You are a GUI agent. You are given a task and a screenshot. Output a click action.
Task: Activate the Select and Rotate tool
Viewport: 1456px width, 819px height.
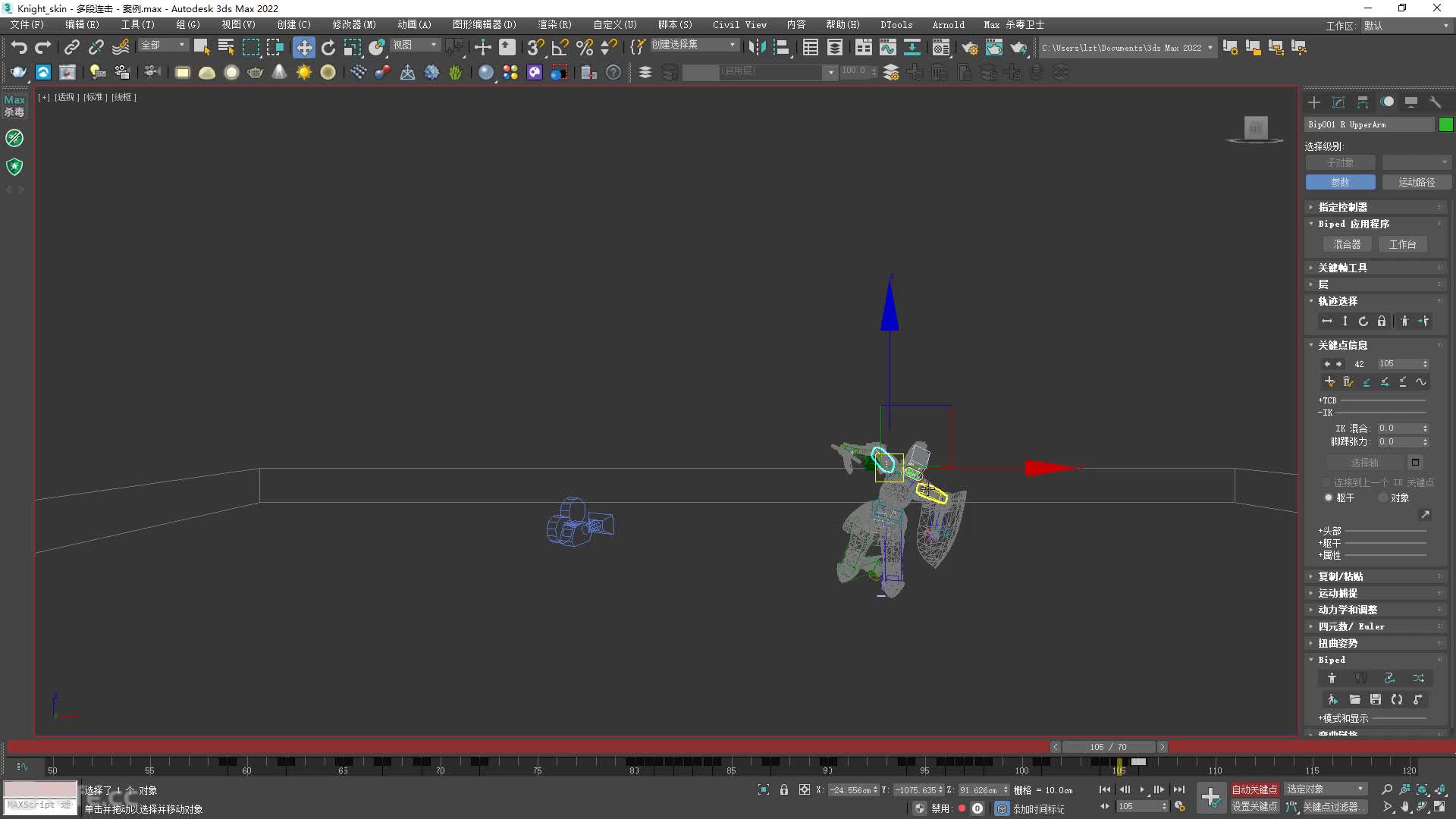coord(328,47)
